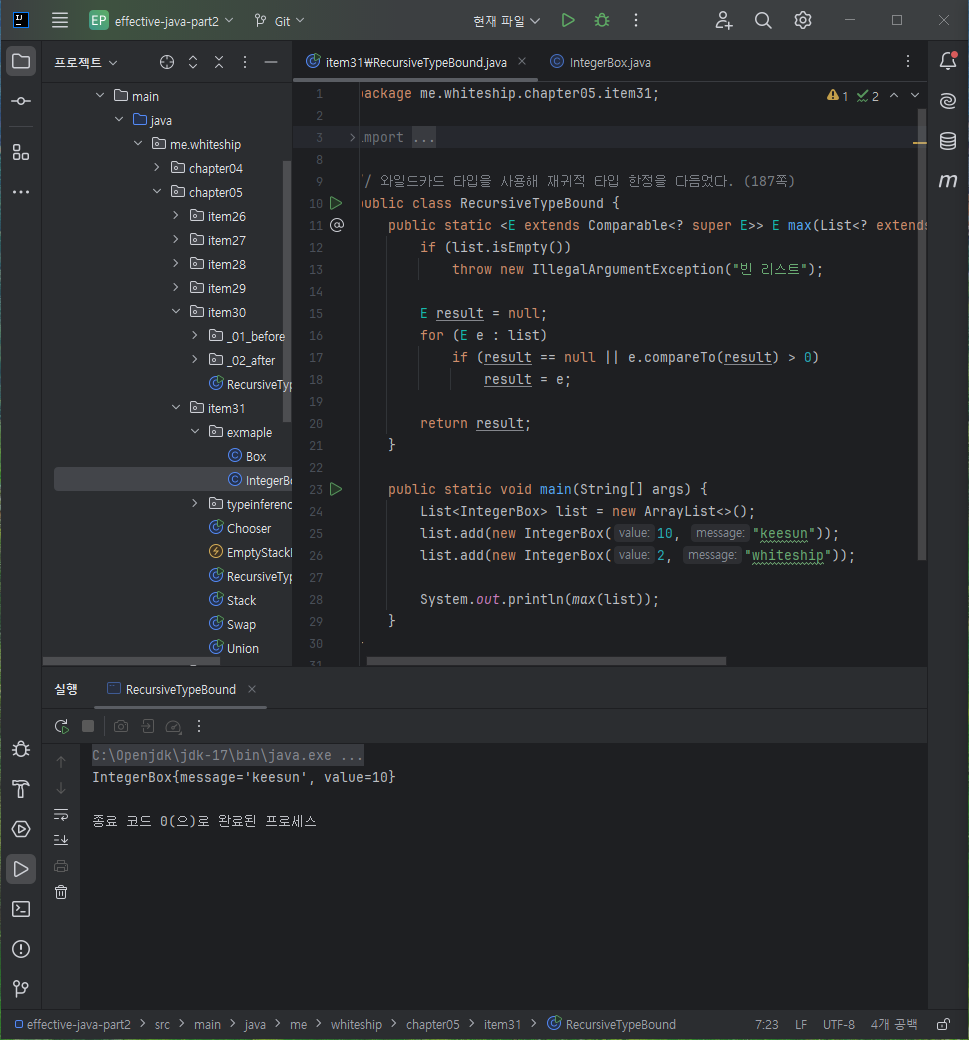
Task: Open the Git dropdown menu
Action: pyautogui.click(x=279, y=21)
